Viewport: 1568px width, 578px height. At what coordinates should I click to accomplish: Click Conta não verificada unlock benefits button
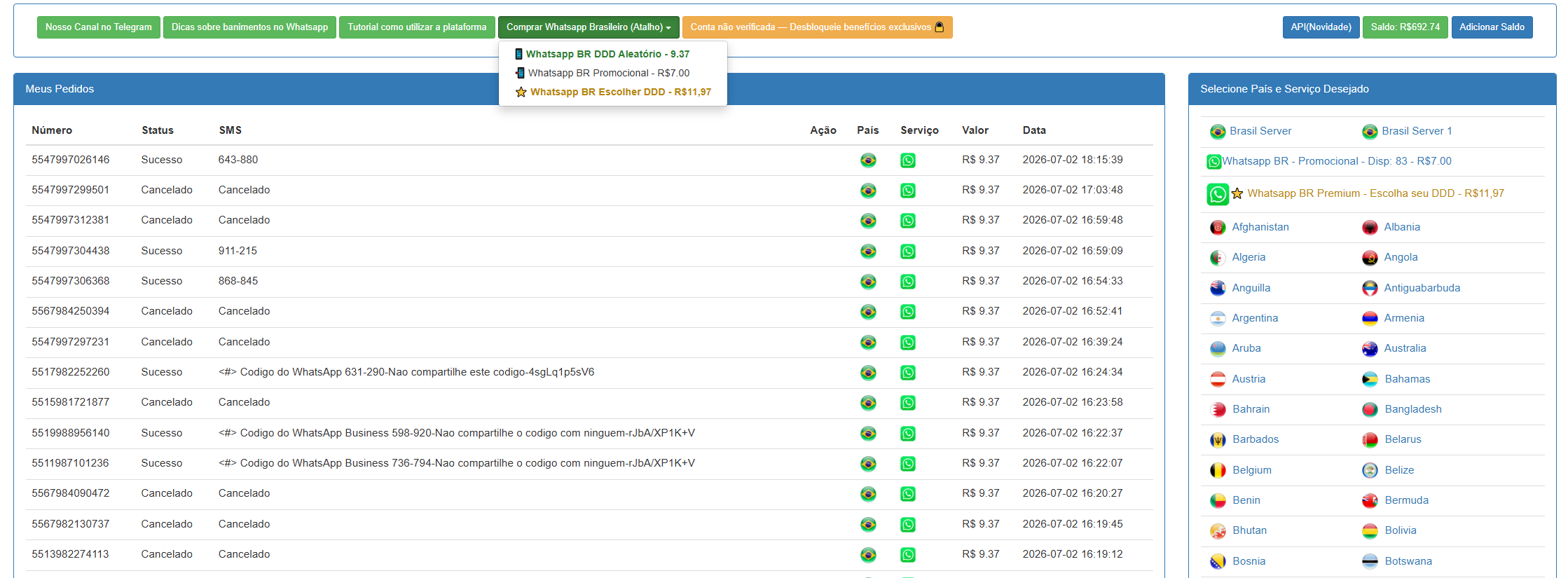coord(817,27)
